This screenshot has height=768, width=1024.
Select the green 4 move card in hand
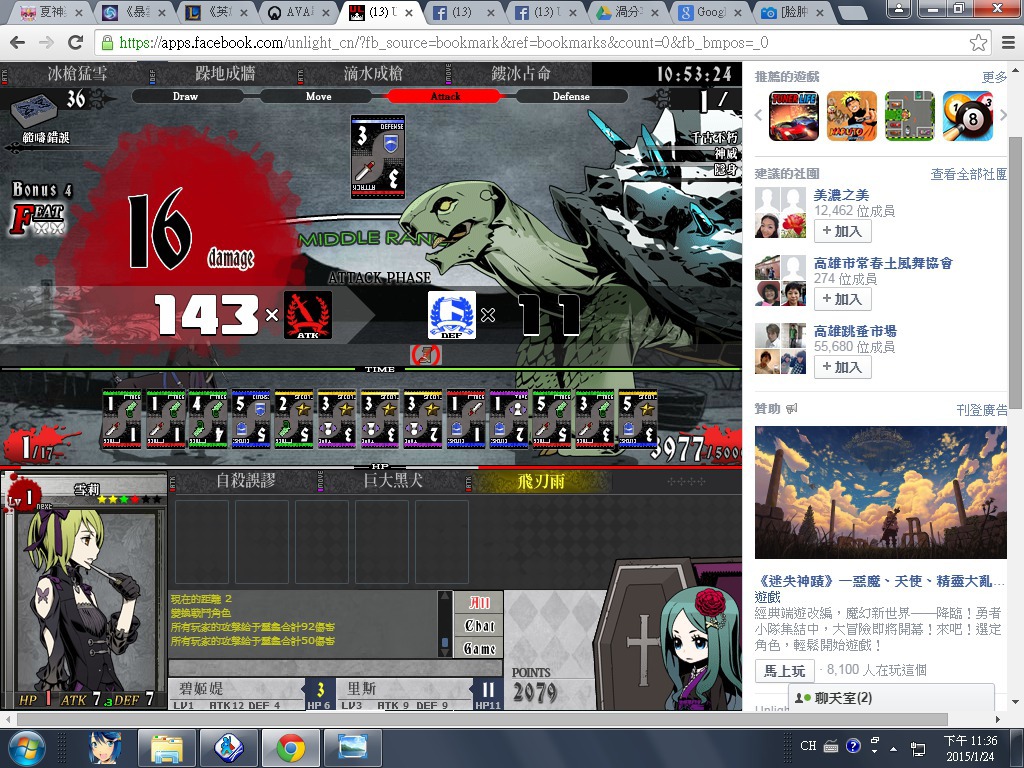tap(208, 419)
